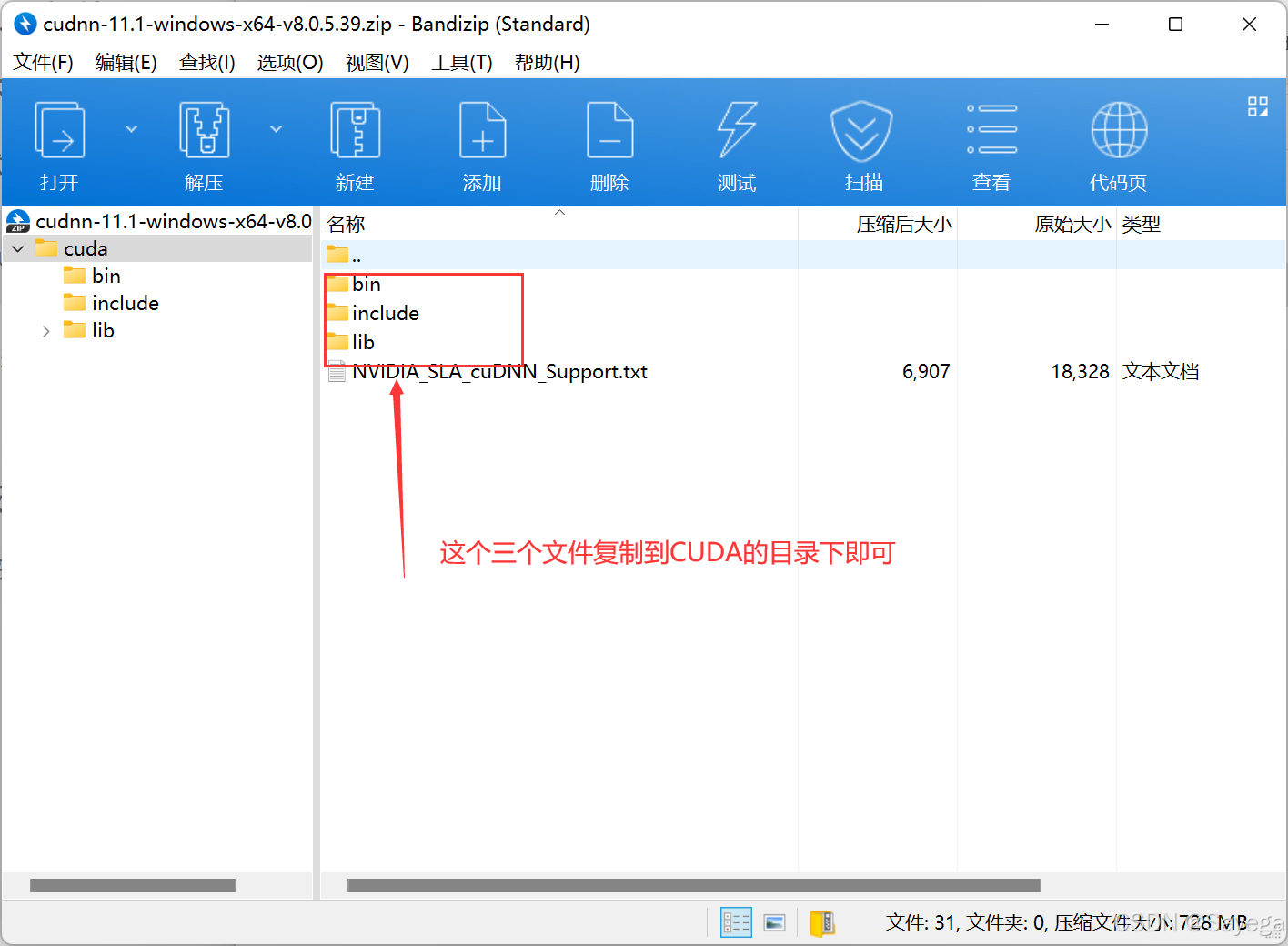Viewport: 1288px width, 946px height.
Task: Click the archive icon in status bar
Action: coord(822,922)
